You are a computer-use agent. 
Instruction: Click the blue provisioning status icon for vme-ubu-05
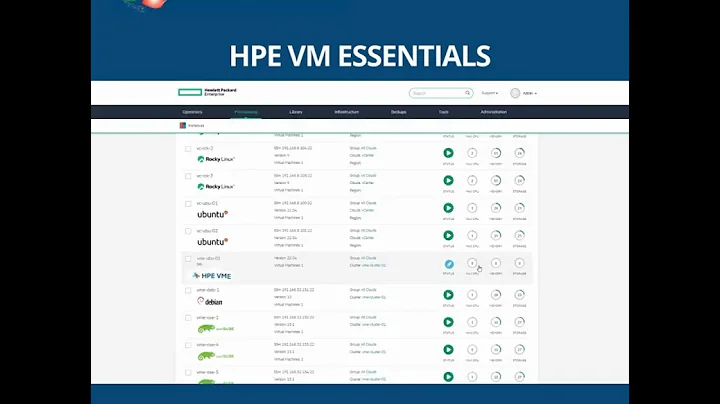pos(449,264)
